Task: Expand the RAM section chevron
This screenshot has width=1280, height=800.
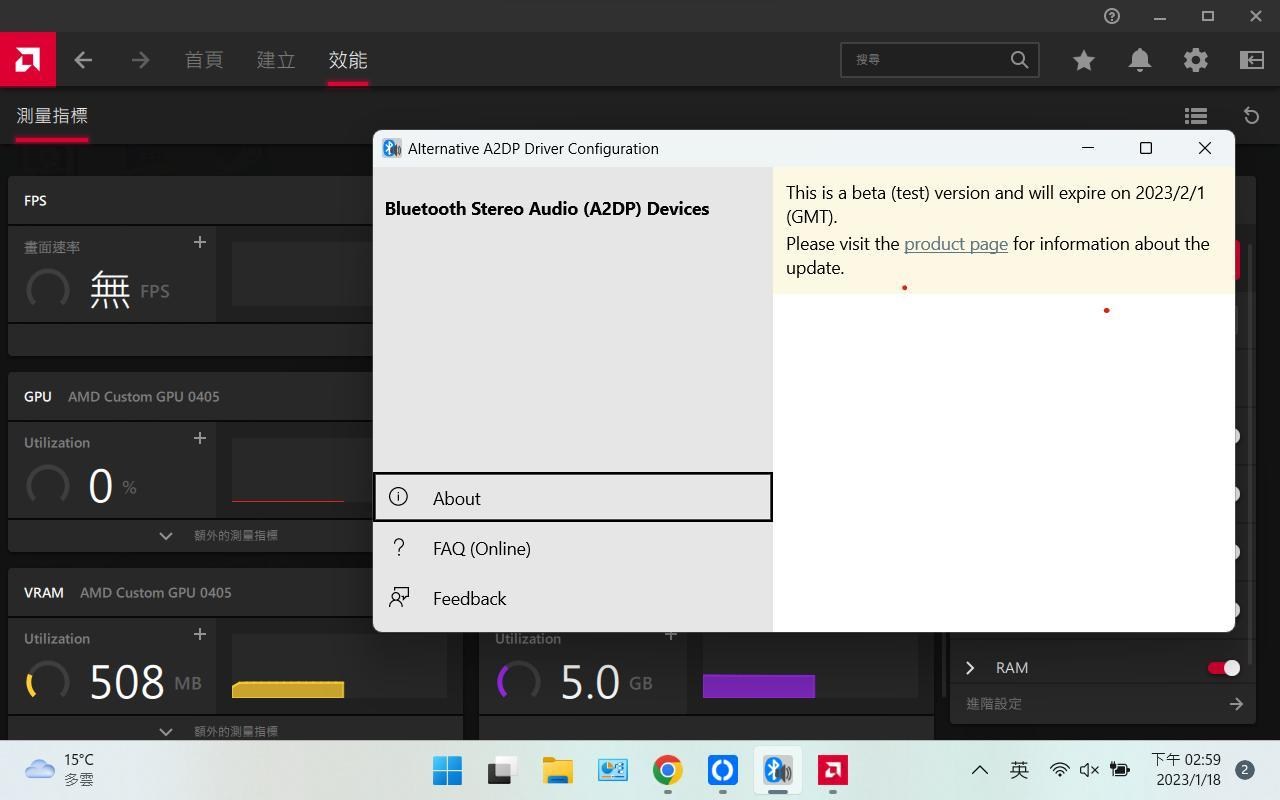Action: (x=969, y=668)
